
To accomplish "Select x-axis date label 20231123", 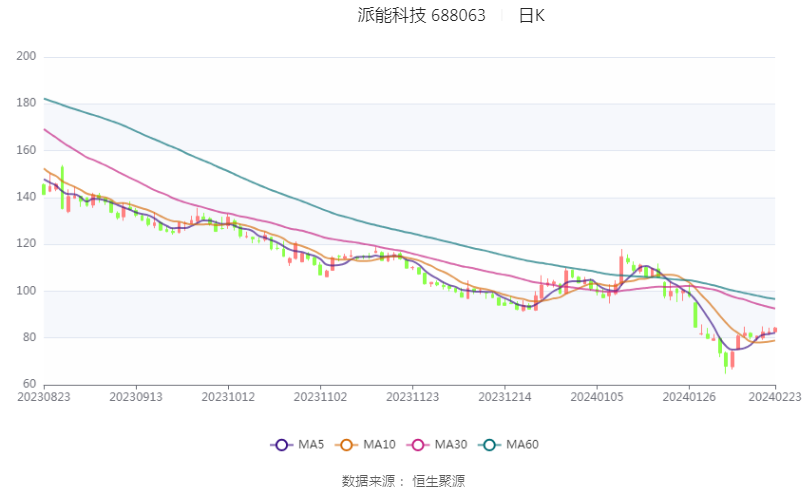I will click(x=412, y=397).
